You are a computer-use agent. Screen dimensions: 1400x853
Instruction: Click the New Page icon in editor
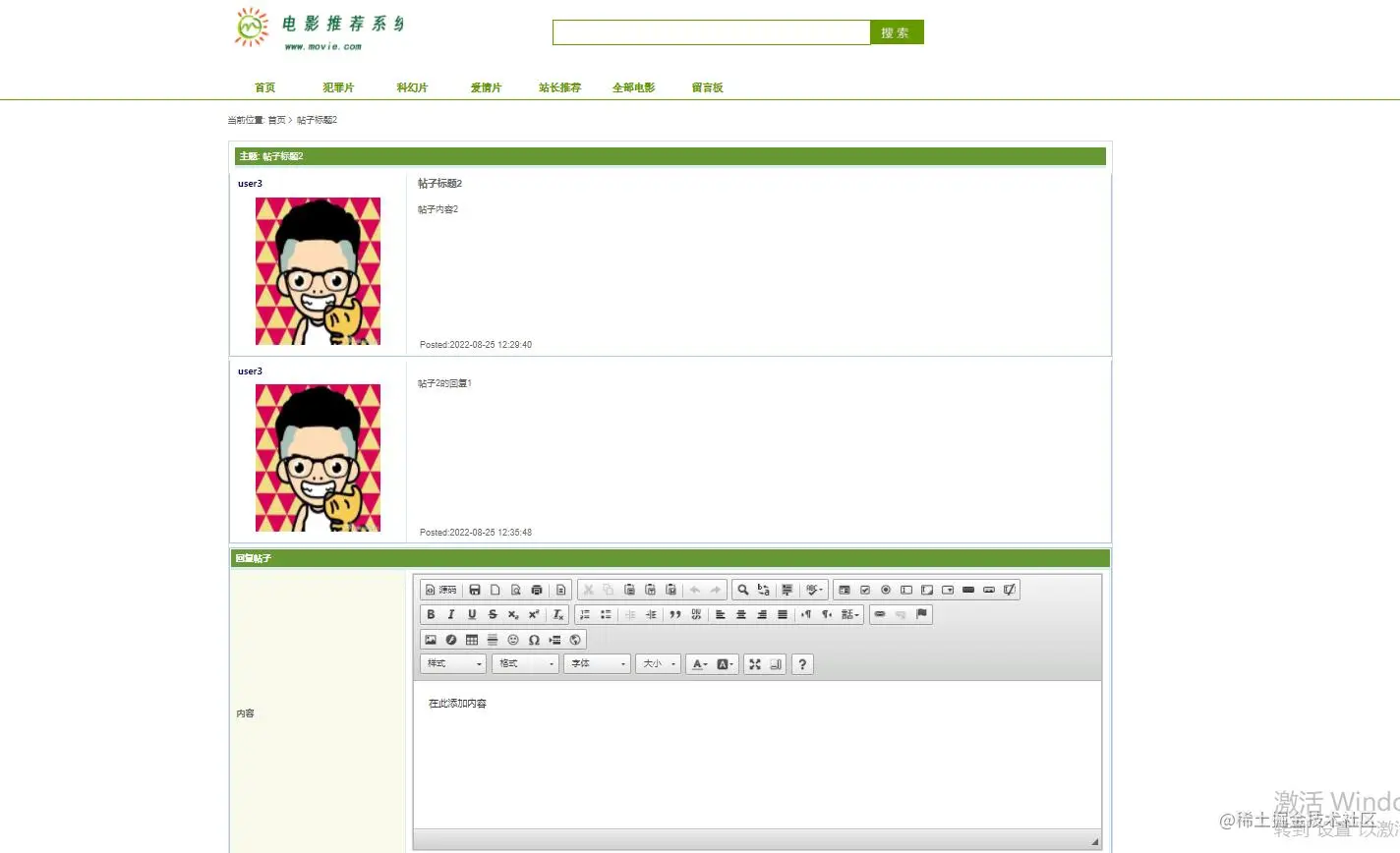496,590
